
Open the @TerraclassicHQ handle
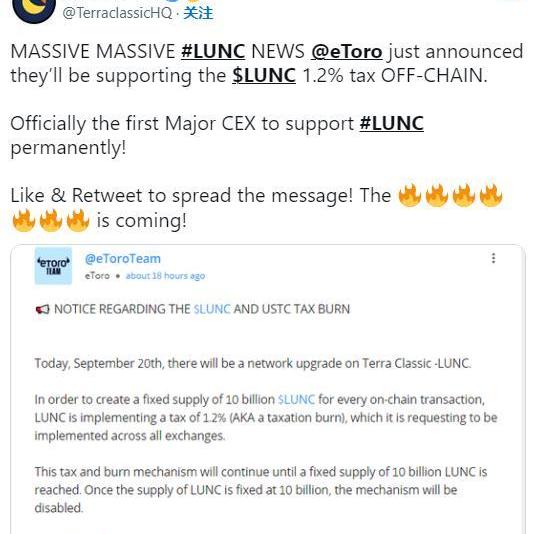coord(117,13)
